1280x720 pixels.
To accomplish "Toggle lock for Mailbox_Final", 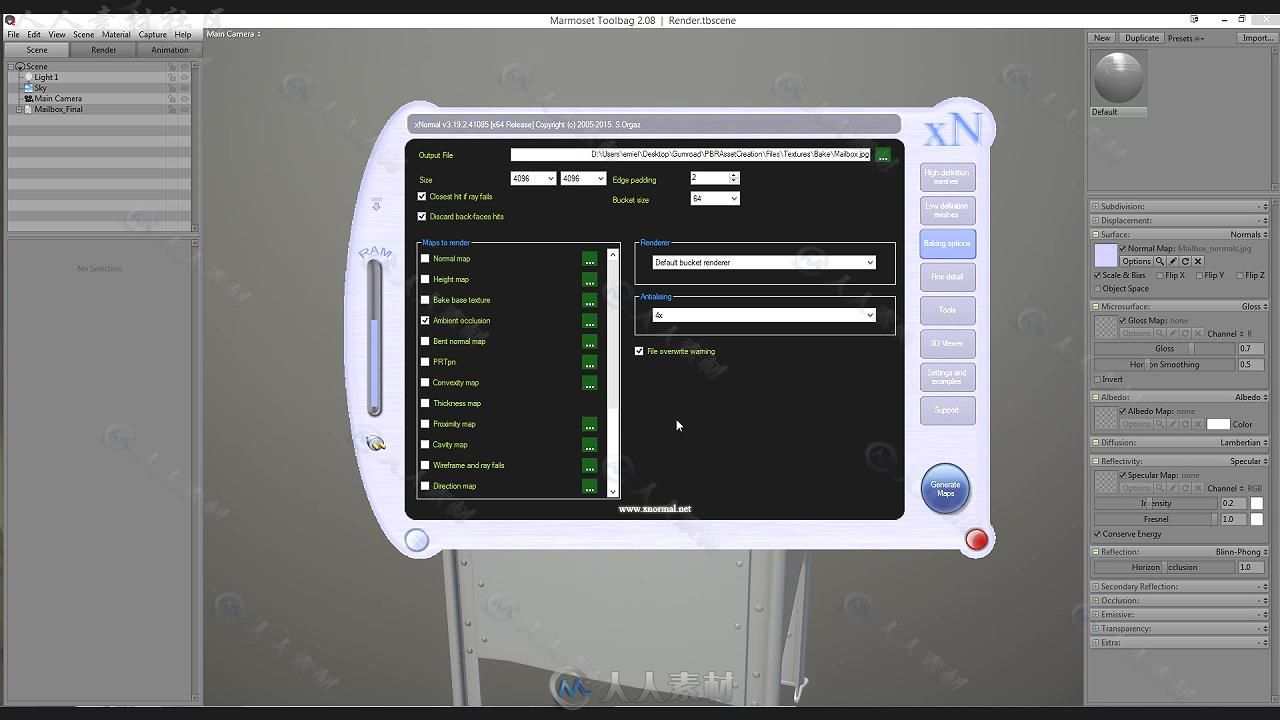I will click(x=172, y=109).
